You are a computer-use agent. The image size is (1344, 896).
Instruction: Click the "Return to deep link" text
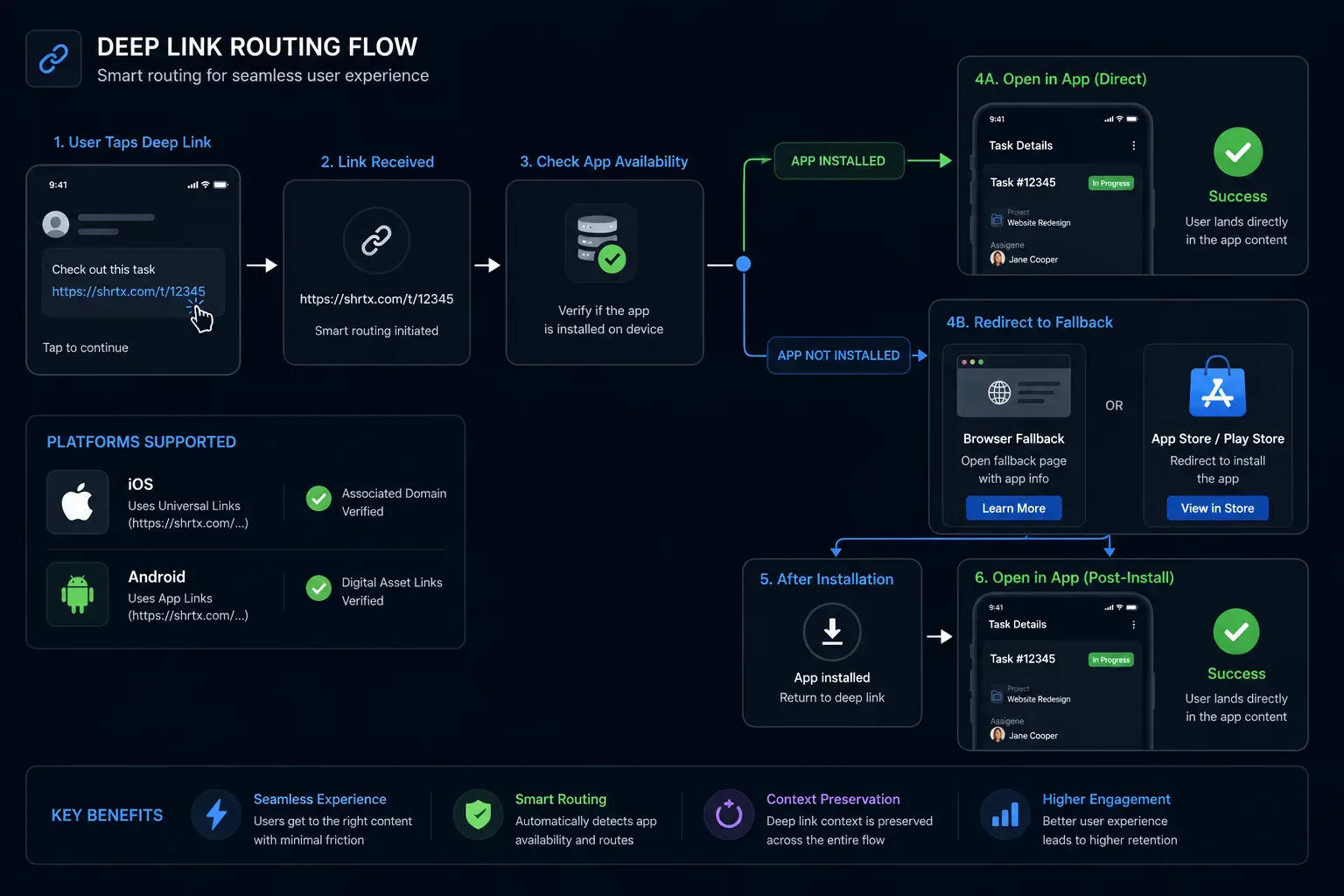(x=832, y=697)
